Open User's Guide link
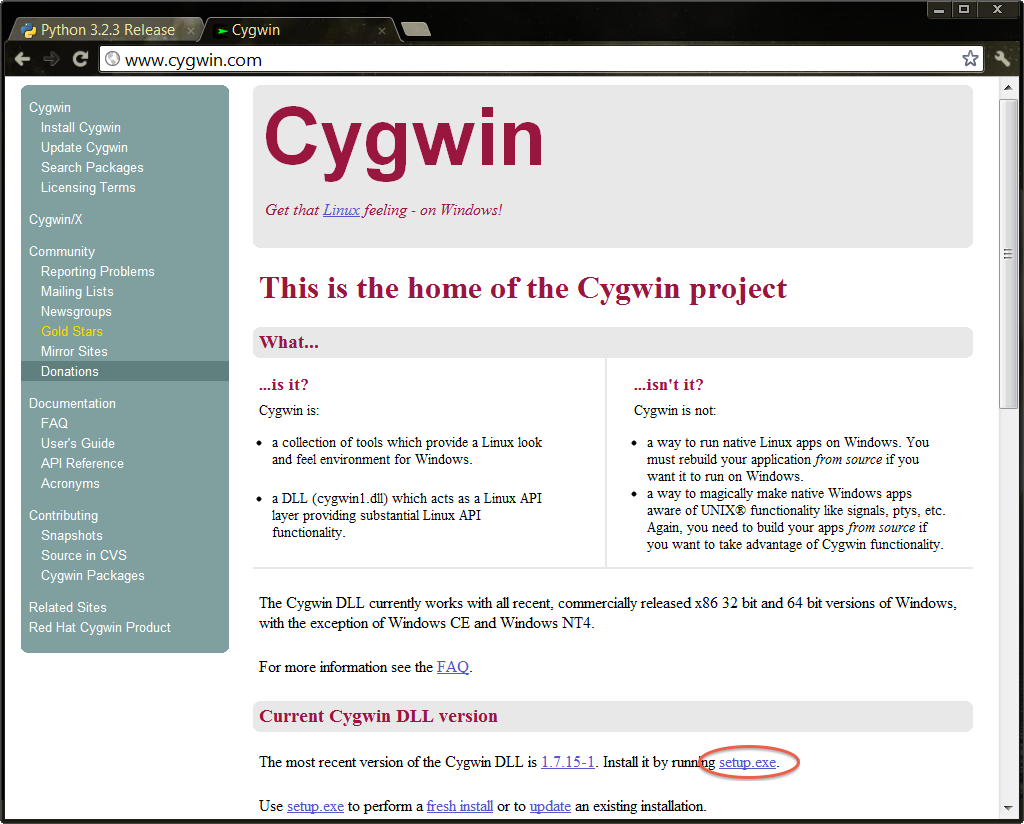1024x824 pixels. pyautogui.click(x=78, y=443)
